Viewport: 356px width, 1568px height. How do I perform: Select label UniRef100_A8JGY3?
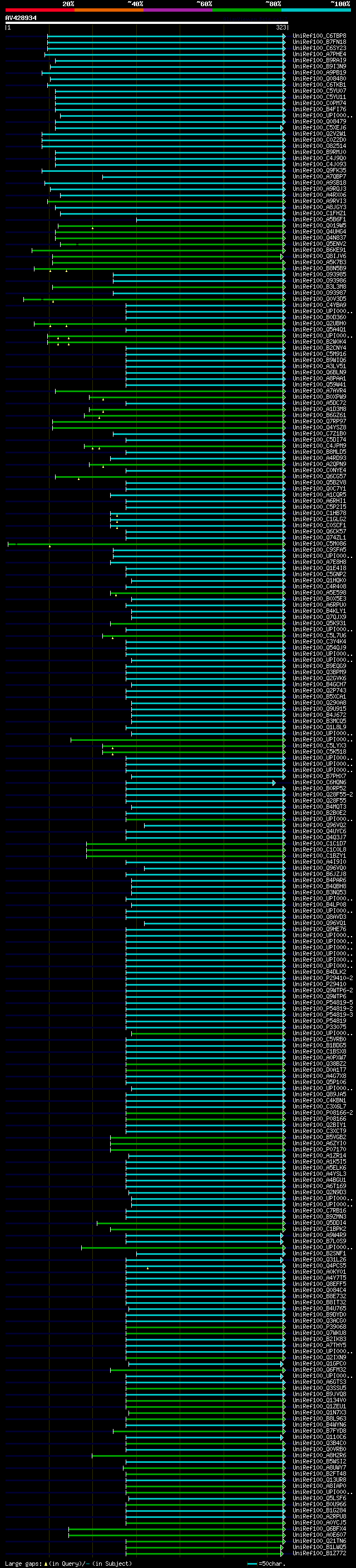coord(319,207)
